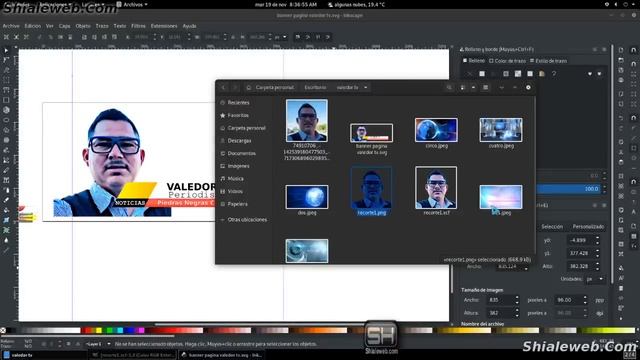Click Escritorio in the path bar
Image resolution: width=640 pixels, height=360 pixels.
pos(315,87)
